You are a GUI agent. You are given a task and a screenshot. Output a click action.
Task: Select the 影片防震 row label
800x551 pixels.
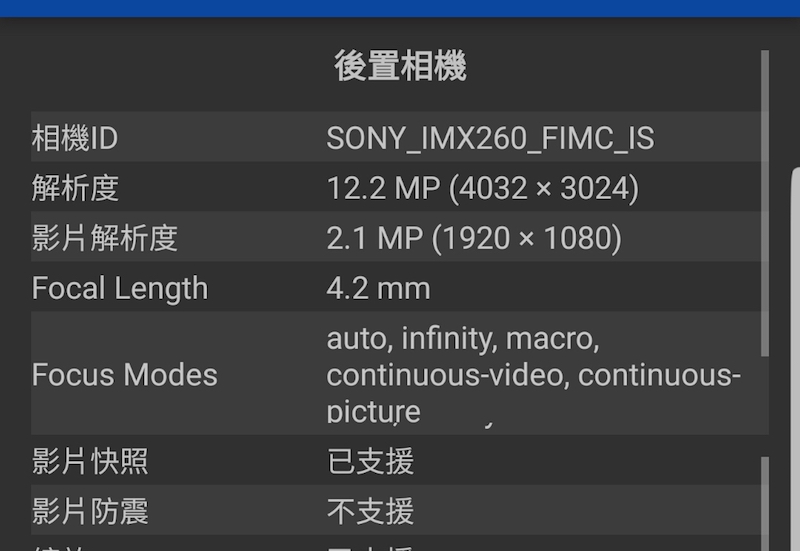[x=90, y=511]
